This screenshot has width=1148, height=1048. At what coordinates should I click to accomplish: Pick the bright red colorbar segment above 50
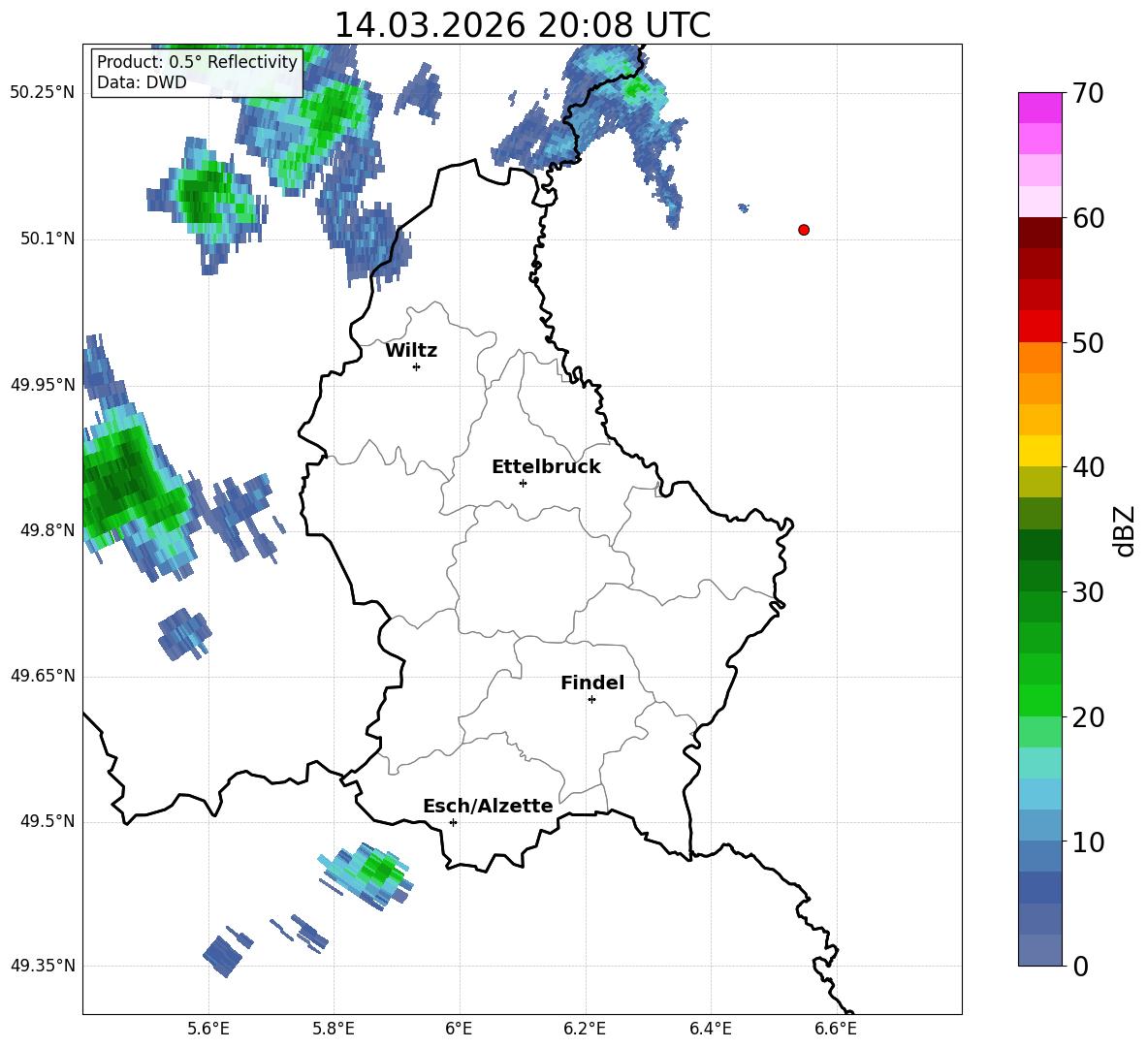click(x=1039, y=327)
